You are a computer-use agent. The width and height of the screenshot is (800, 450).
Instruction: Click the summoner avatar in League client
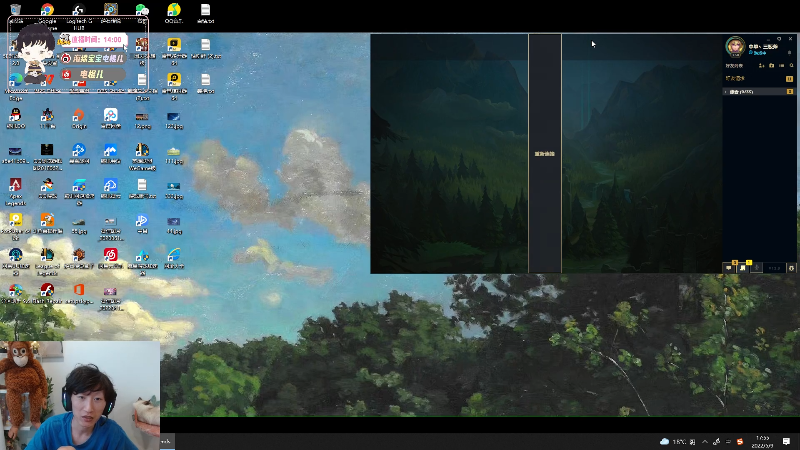click(x=735, y=46)
